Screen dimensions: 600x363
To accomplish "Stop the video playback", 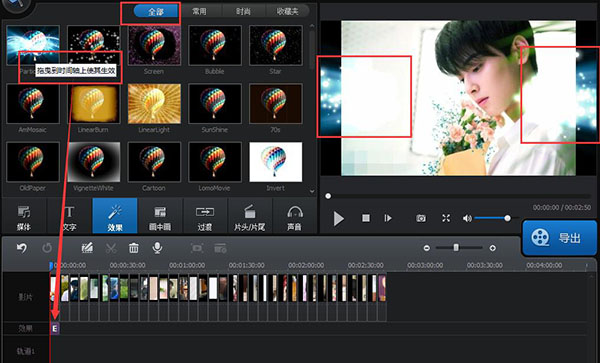I will coord(366,218).
